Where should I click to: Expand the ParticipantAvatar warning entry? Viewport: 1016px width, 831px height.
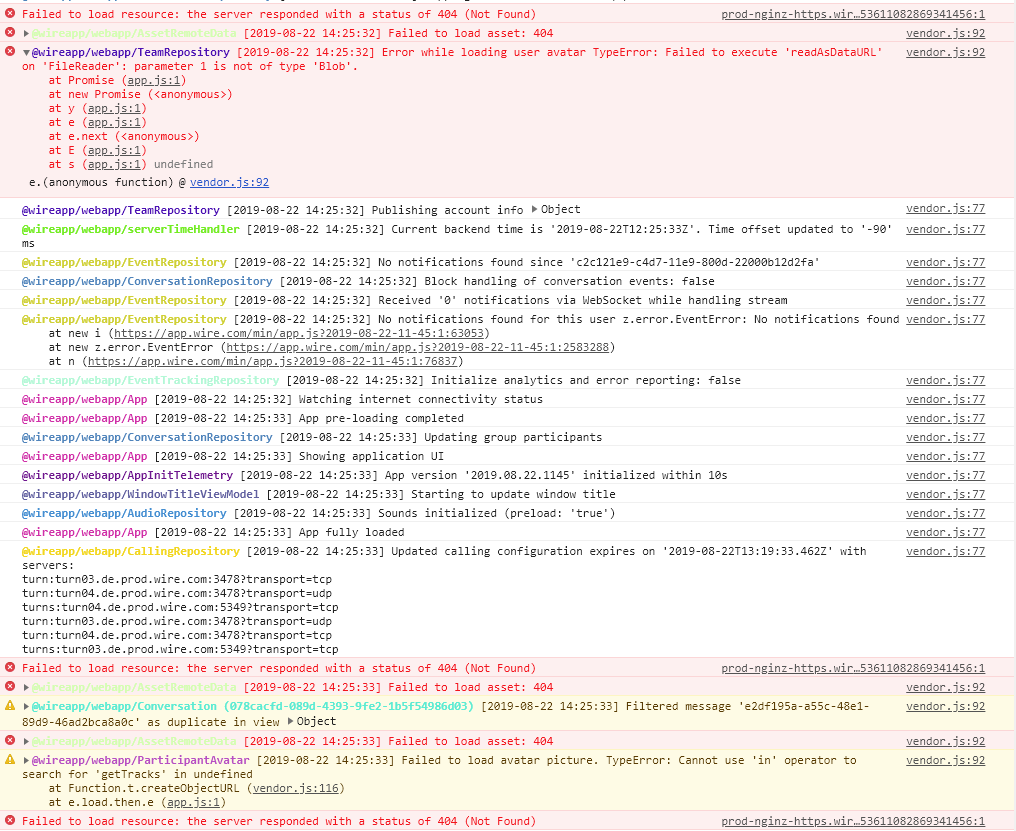click(x=26, y=760)
